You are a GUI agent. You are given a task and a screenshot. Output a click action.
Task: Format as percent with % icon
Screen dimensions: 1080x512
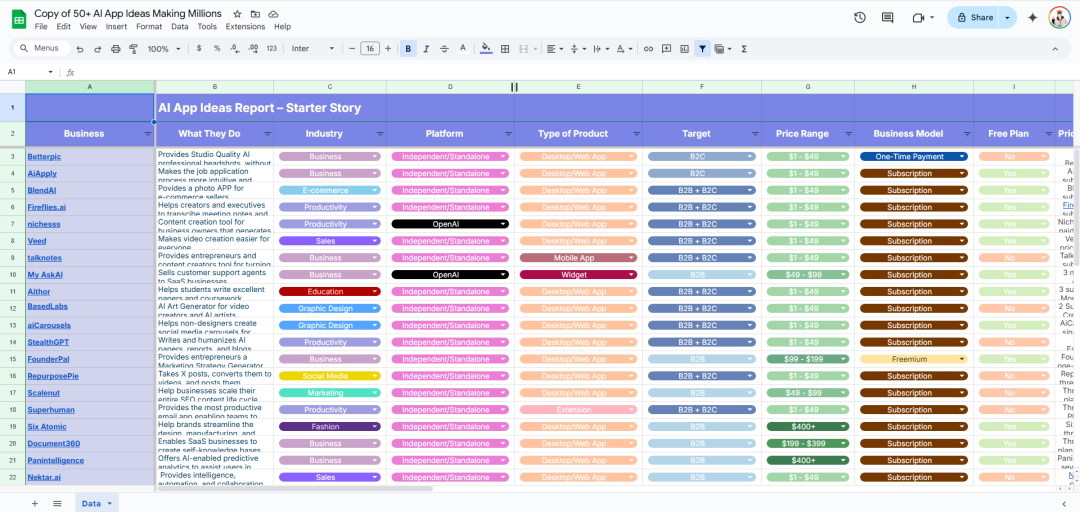[217, 49]
